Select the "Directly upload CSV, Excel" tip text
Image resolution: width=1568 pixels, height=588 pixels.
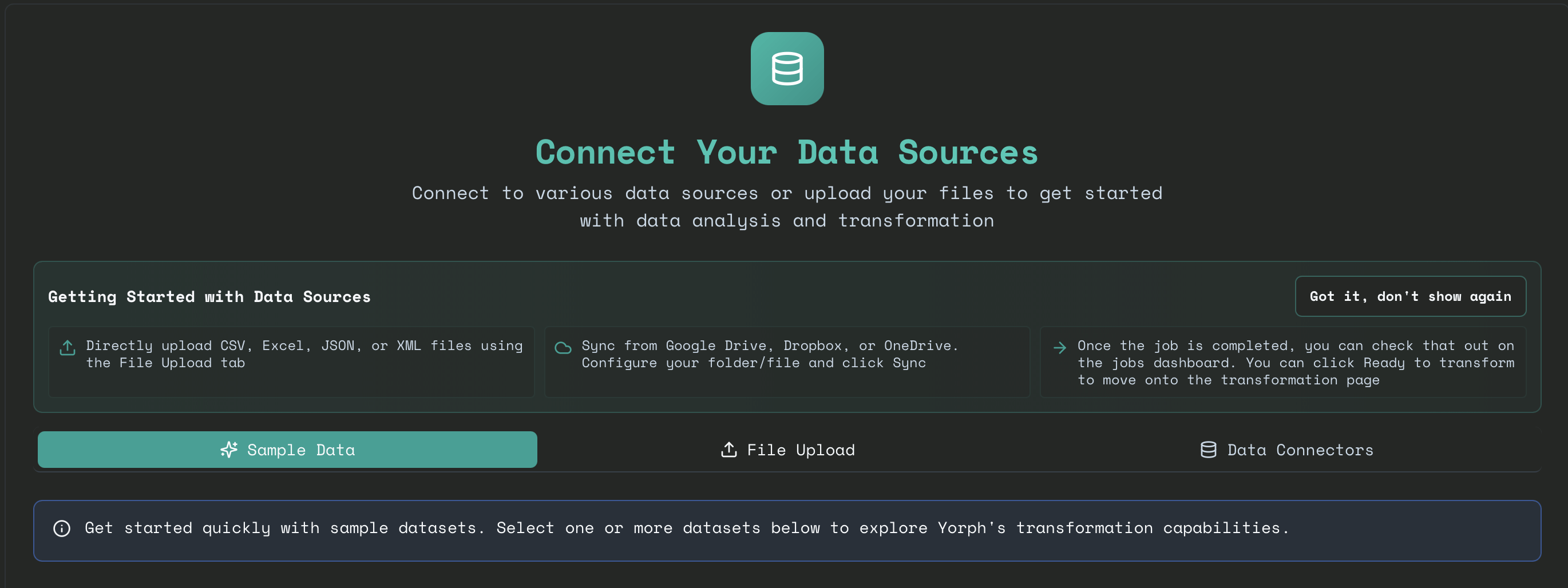point(304,354)
